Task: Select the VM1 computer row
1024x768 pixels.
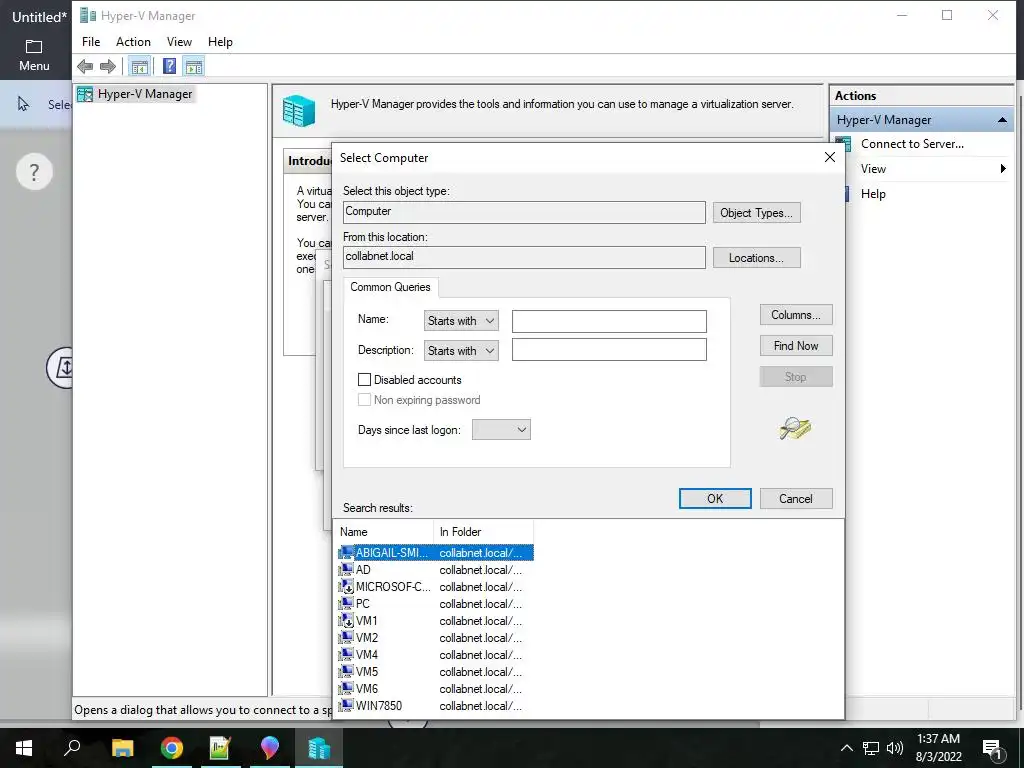Action: [435, 620]
